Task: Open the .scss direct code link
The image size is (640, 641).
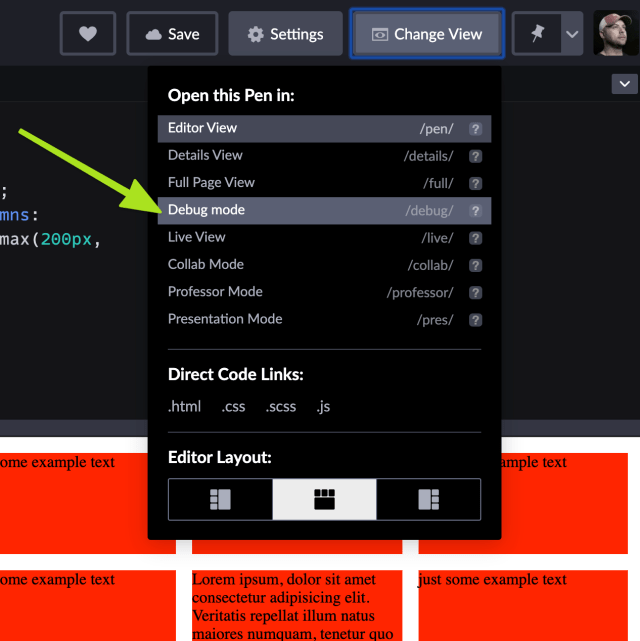Action: click(281, 407)
